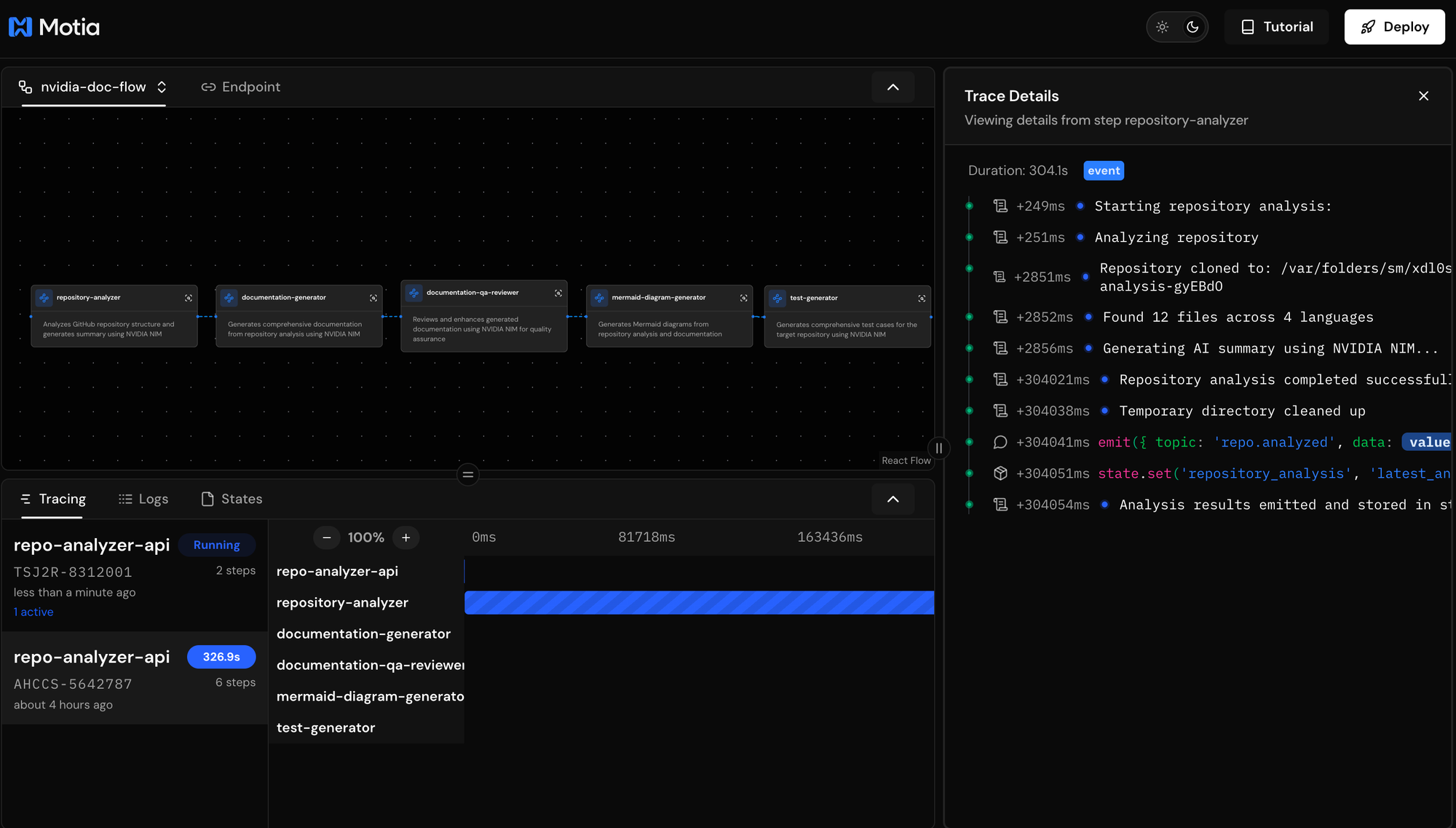
Task: Focus icon on documentation-qa-reviewer node
Action: point(558,293)
